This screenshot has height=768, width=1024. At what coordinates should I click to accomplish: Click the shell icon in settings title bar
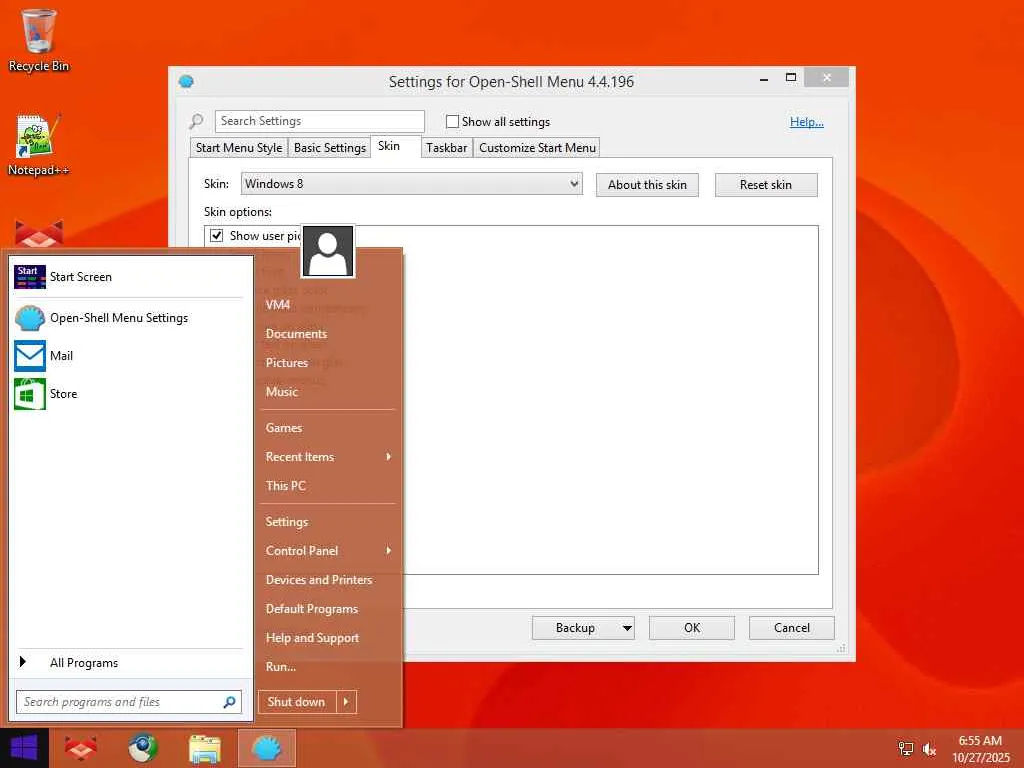coord(186,82)
